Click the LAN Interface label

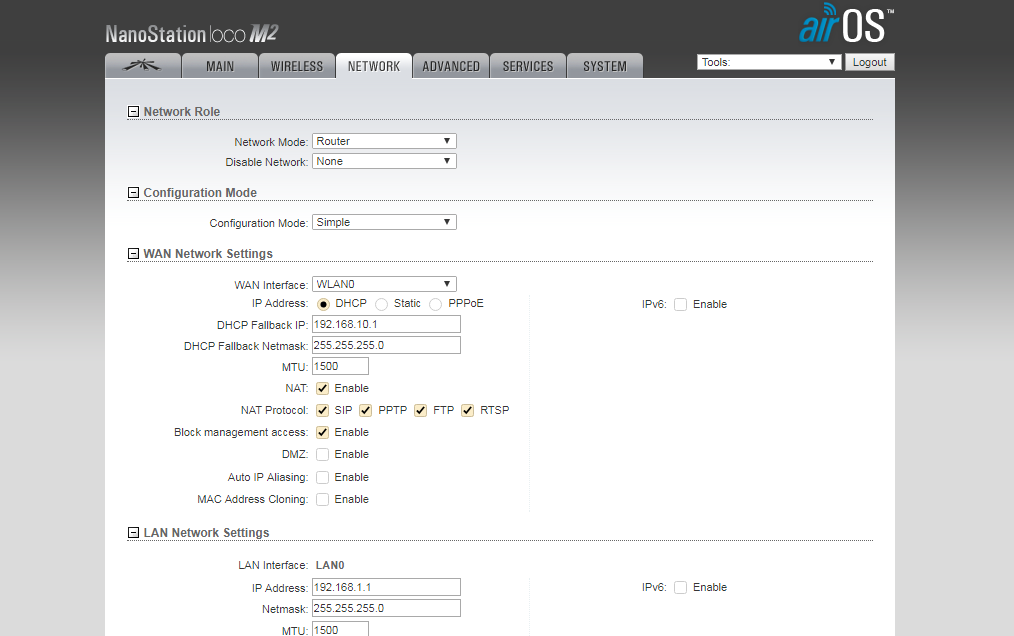pyautogui.click(x=273, y=565)
